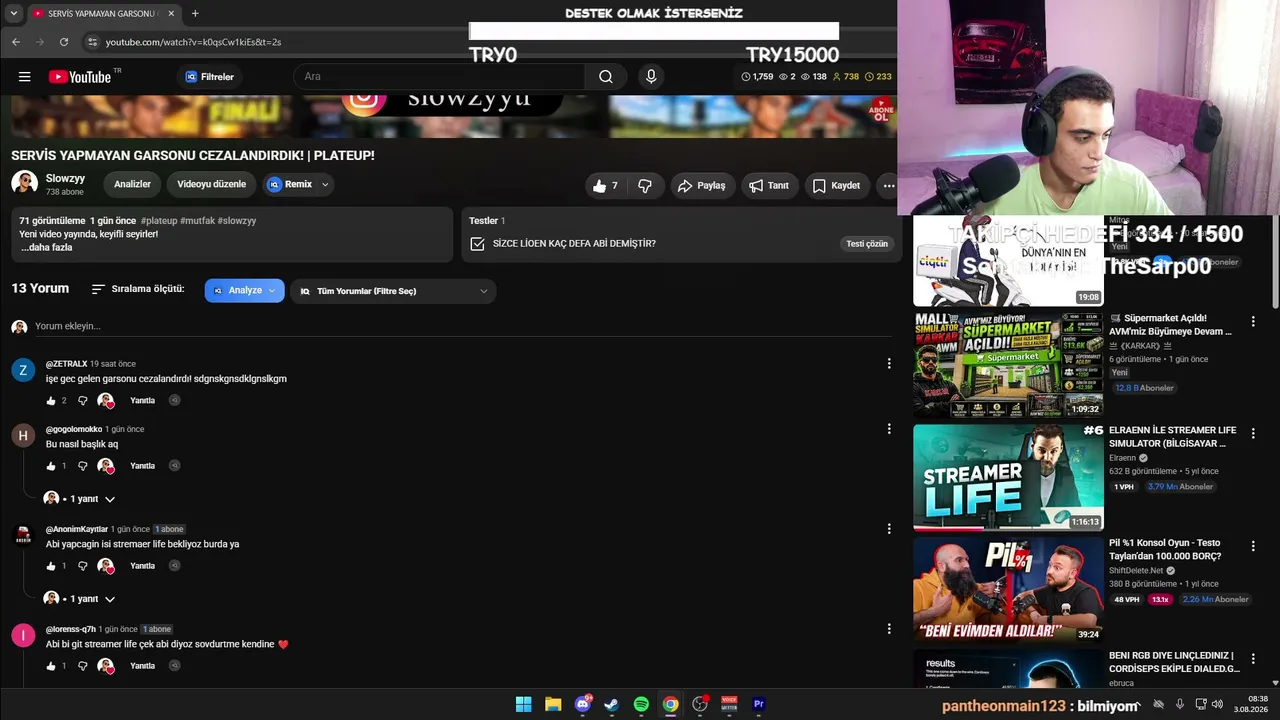
Task: Dislike the @ZETRALX comment
Action: click(83, 401)
